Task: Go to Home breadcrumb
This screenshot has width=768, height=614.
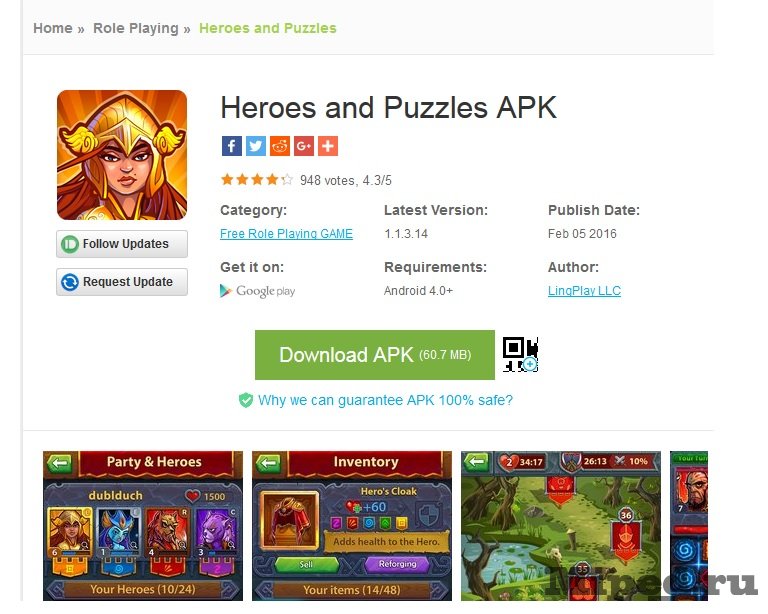Action: point(53,28)
